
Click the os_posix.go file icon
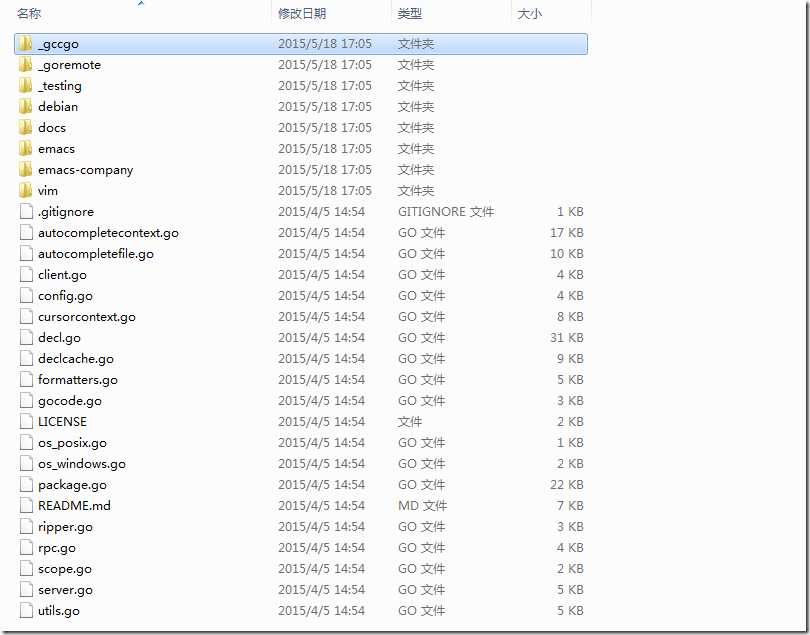(x=26, y=443)
